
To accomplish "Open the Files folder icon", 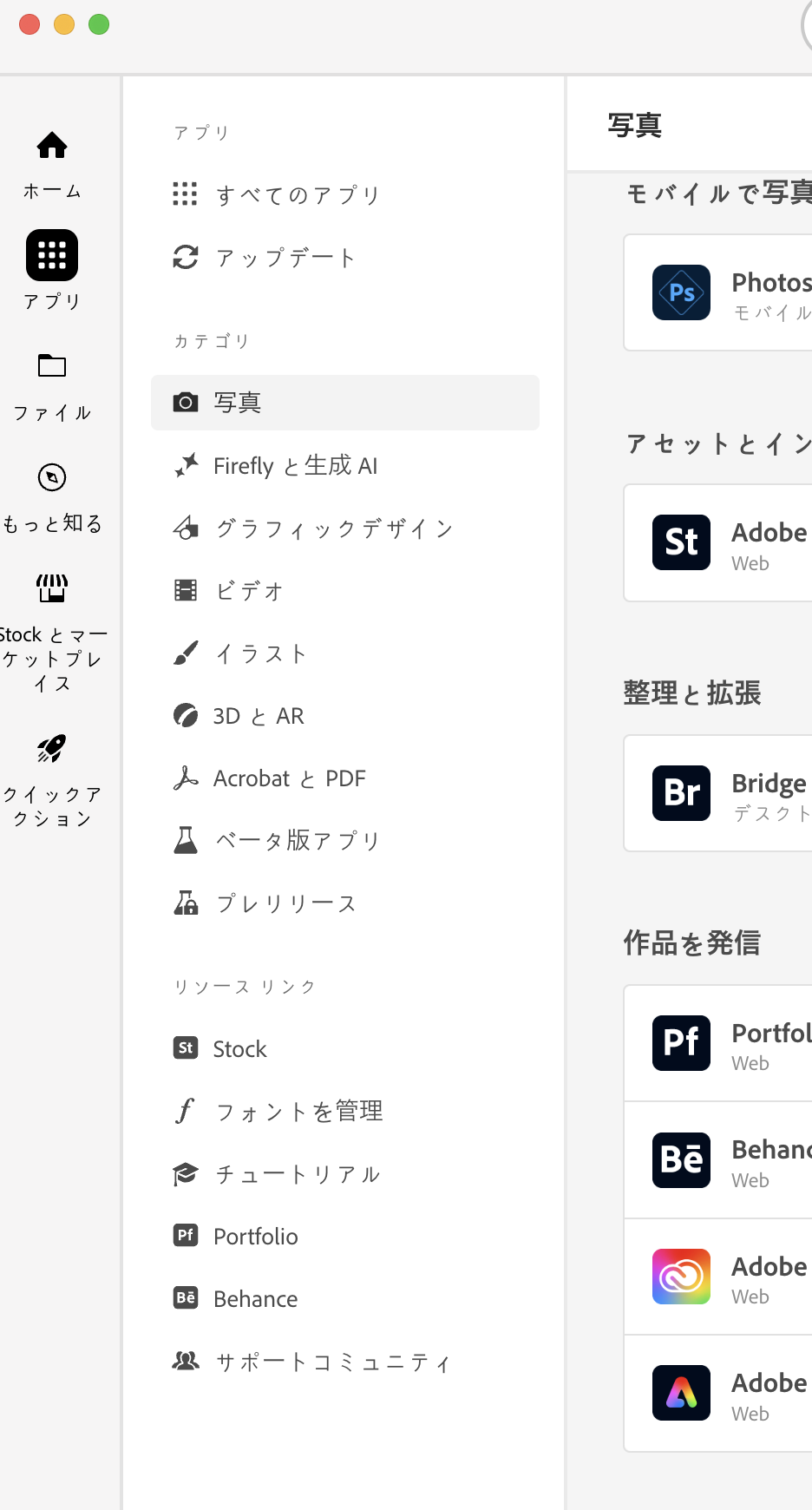I will 52,366.
